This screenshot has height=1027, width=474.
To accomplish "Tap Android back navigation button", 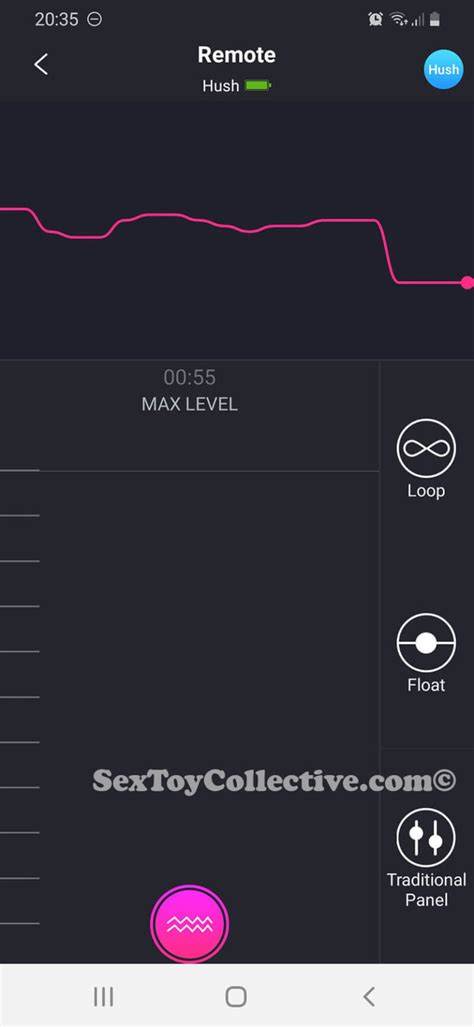I will (369, 997).
